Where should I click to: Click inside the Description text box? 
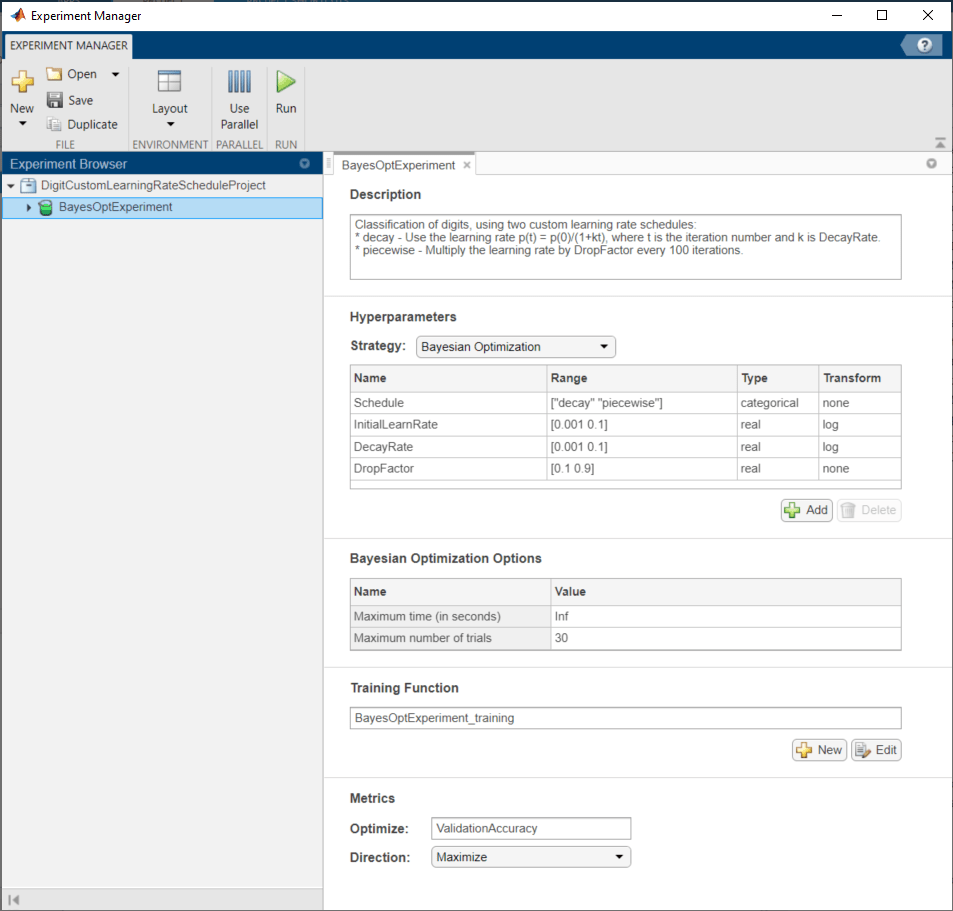pos(625,247)
